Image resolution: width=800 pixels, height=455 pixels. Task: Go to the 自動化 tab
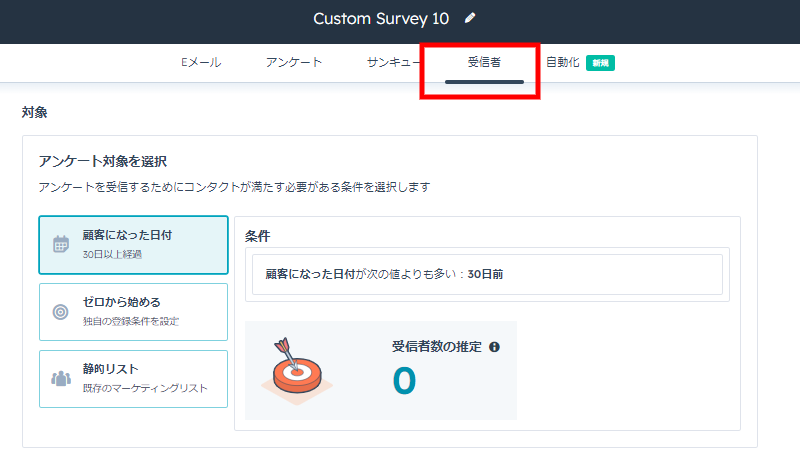point(563,62)
